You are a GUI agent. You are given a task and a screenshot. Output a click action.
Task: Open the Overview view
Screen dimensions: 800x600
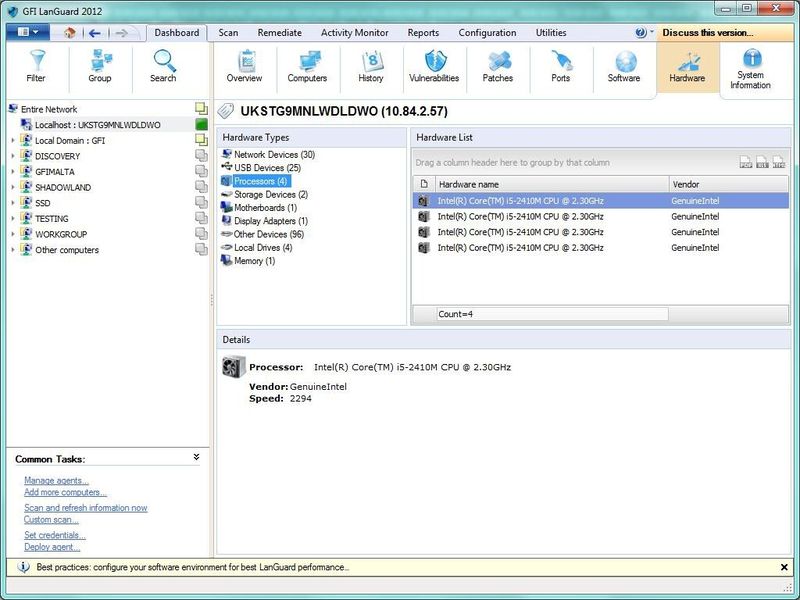244,67
